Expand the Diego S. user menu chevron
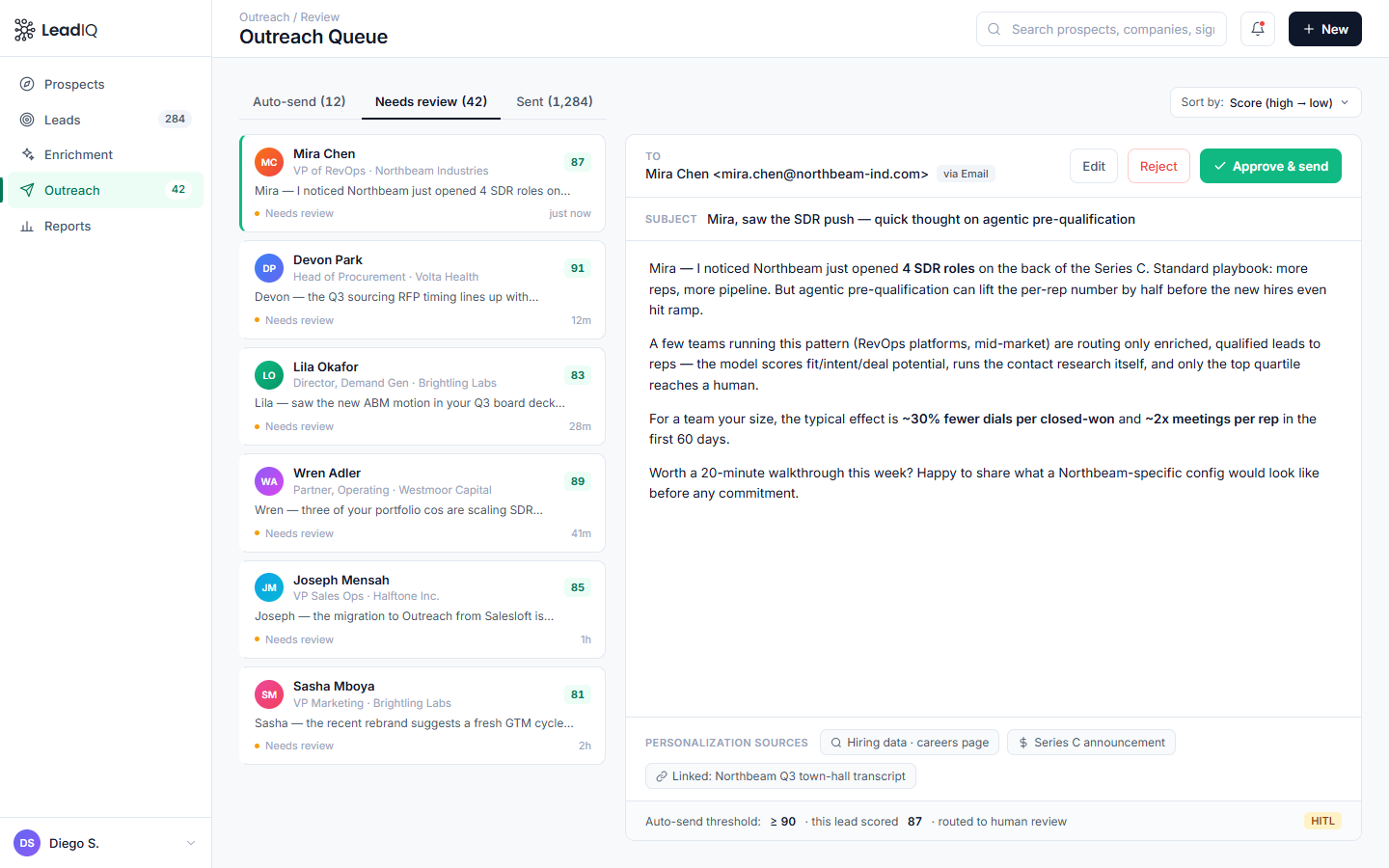This screenshot has height=868, width=1389. pyautogui.click(x=191, y=843)
